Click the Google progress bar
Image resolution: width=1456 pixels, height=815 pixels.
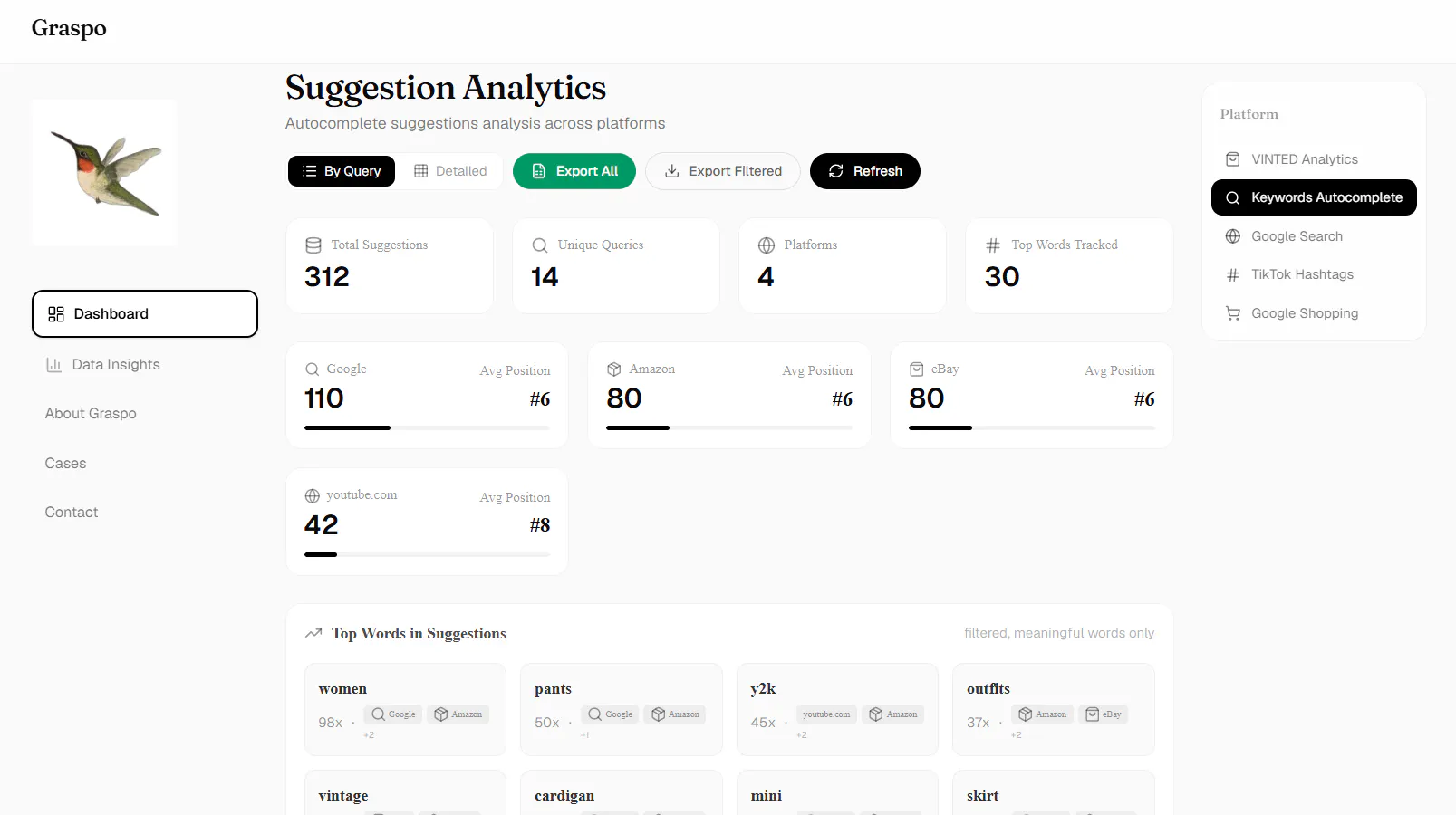427,427
